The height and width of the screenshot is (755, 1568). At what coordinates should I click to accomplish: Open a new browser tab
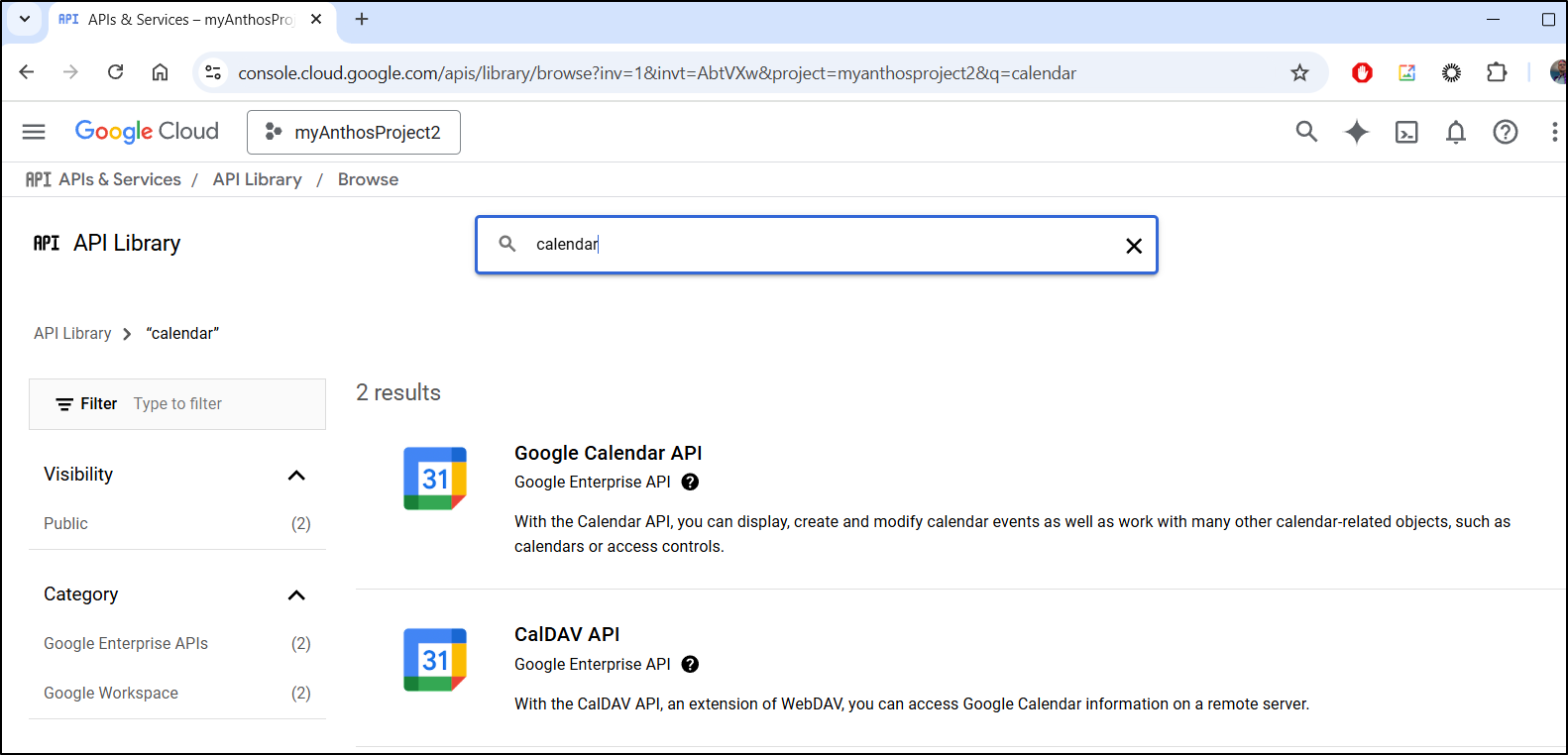362,19
